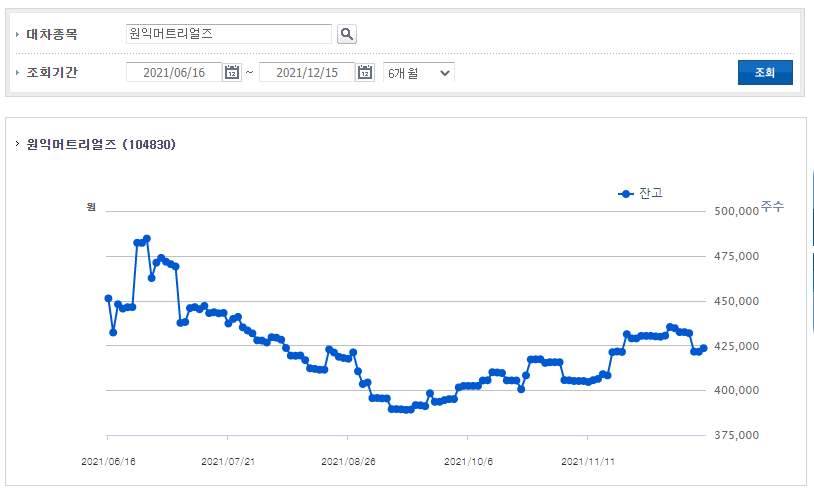Click the 400,000 axis value
The height and width of the screenshot is (491, 814).
(736, 390)
